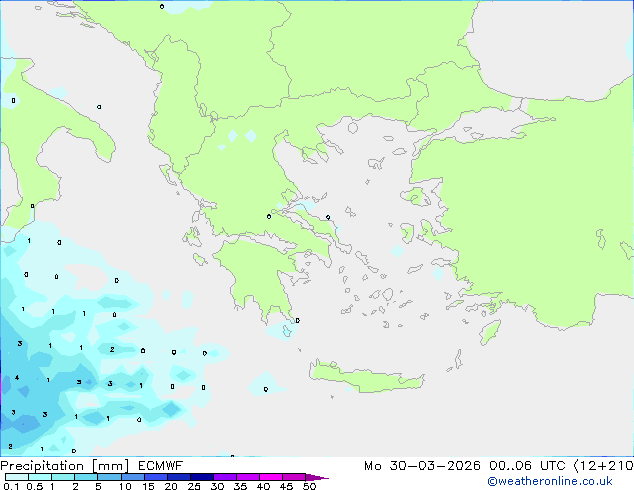Click the '4' precipitation value on map
634x490 pixels.
point(17,378)
